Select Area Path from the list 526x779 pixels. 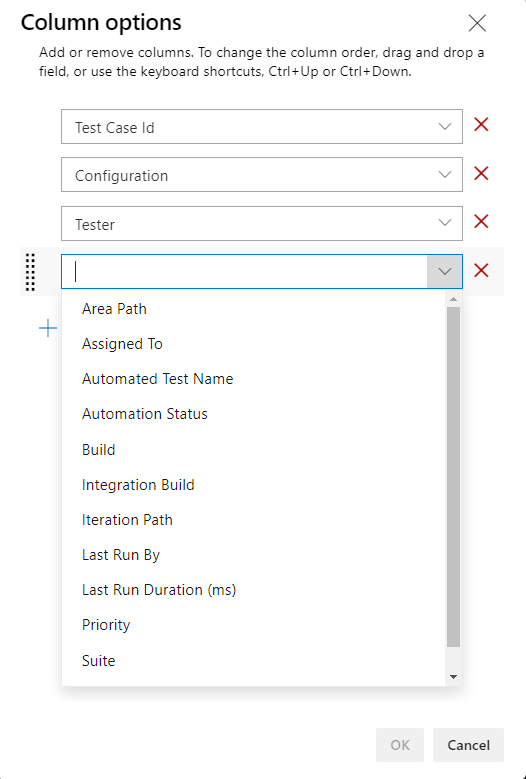254,309
